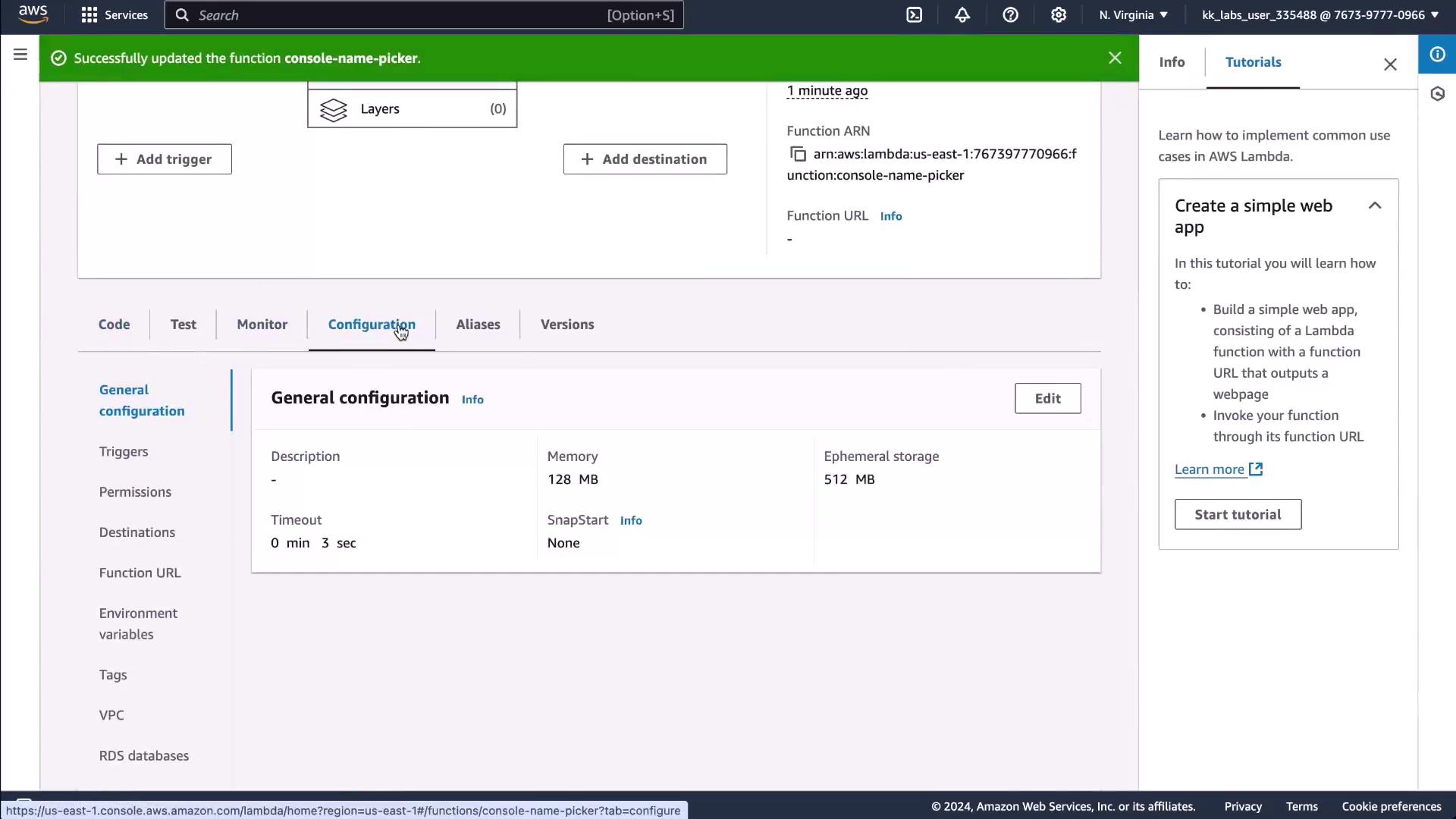The width and height of the screenshot is (1456, 819).
Task: Click the Add trigger button
Action: (165, 159)
